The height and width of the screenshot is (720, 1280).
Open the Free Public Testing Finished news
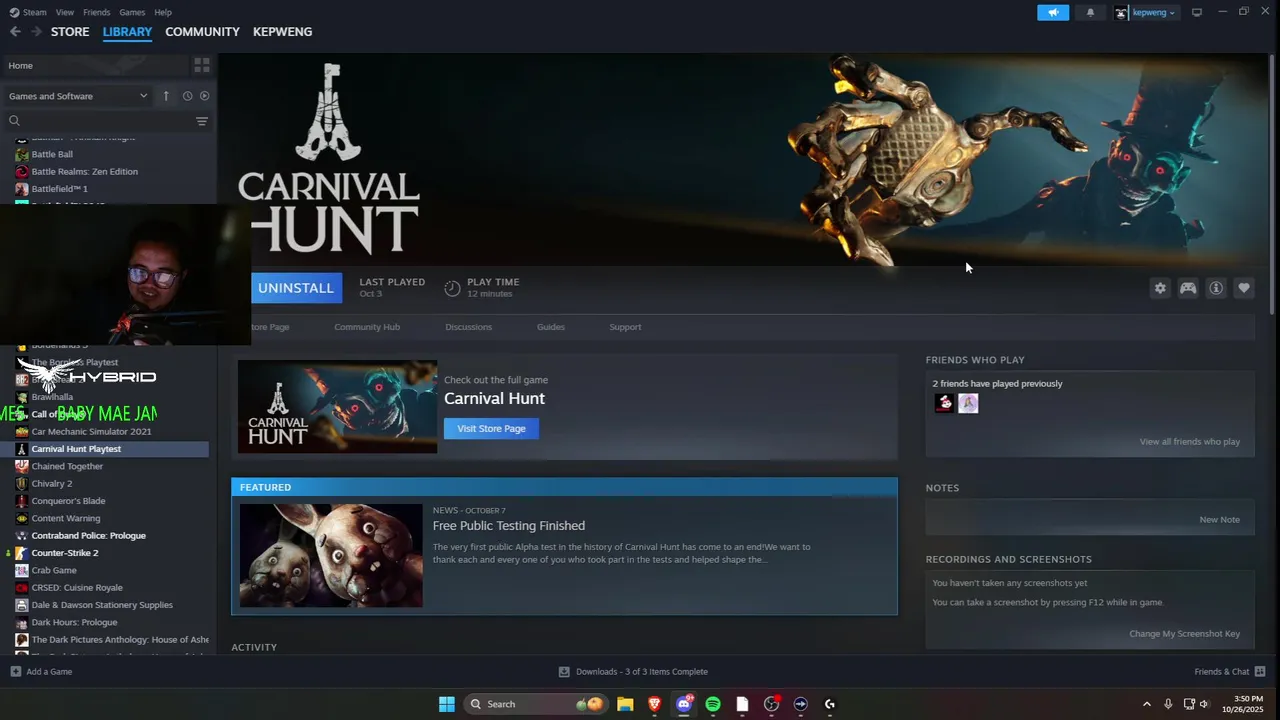(x=509, y=526)
